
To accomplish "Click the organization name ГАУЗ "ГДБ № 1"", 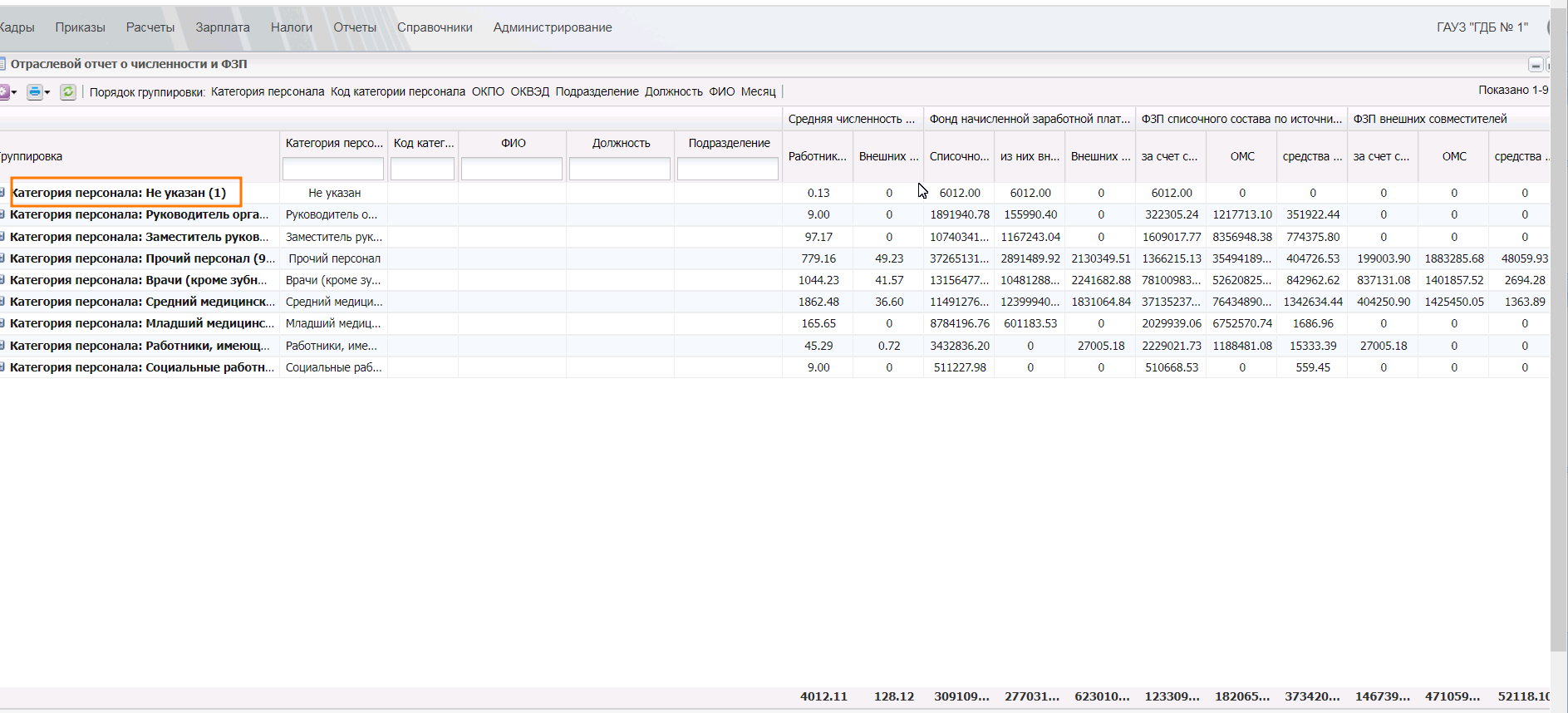I will 1482,27.
